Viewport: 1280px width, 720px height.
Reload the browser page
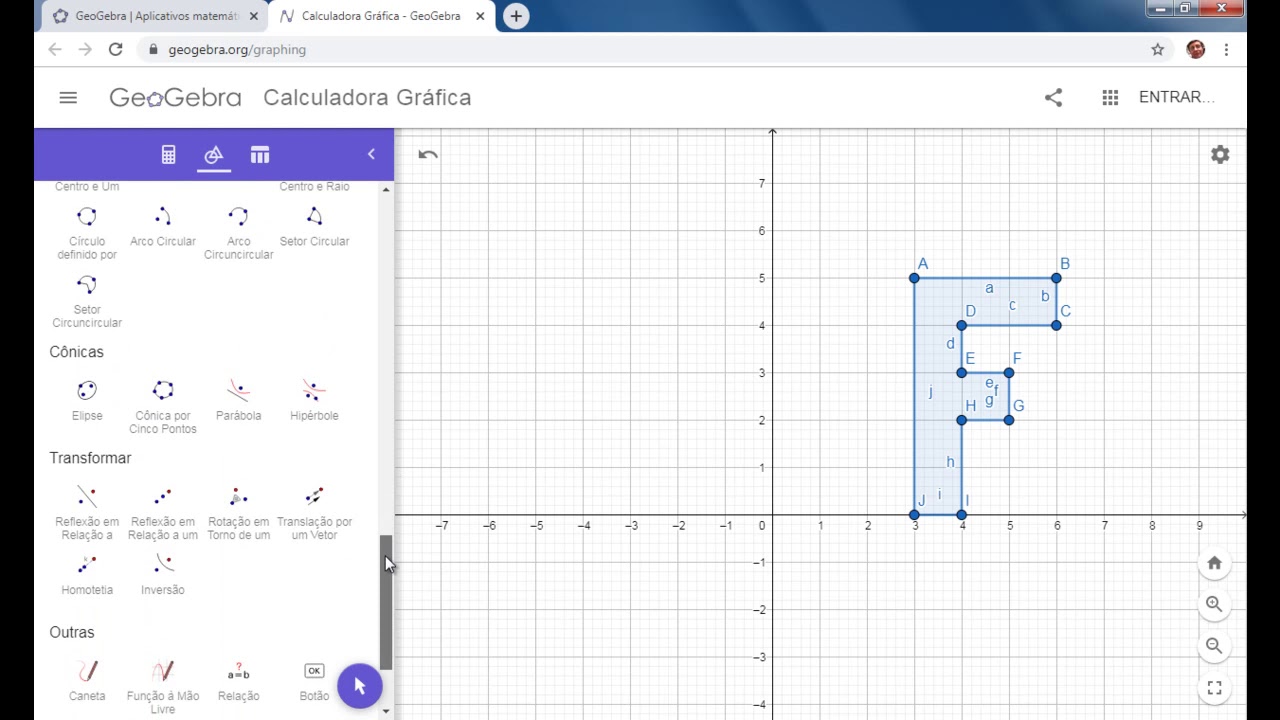point(115,49)
